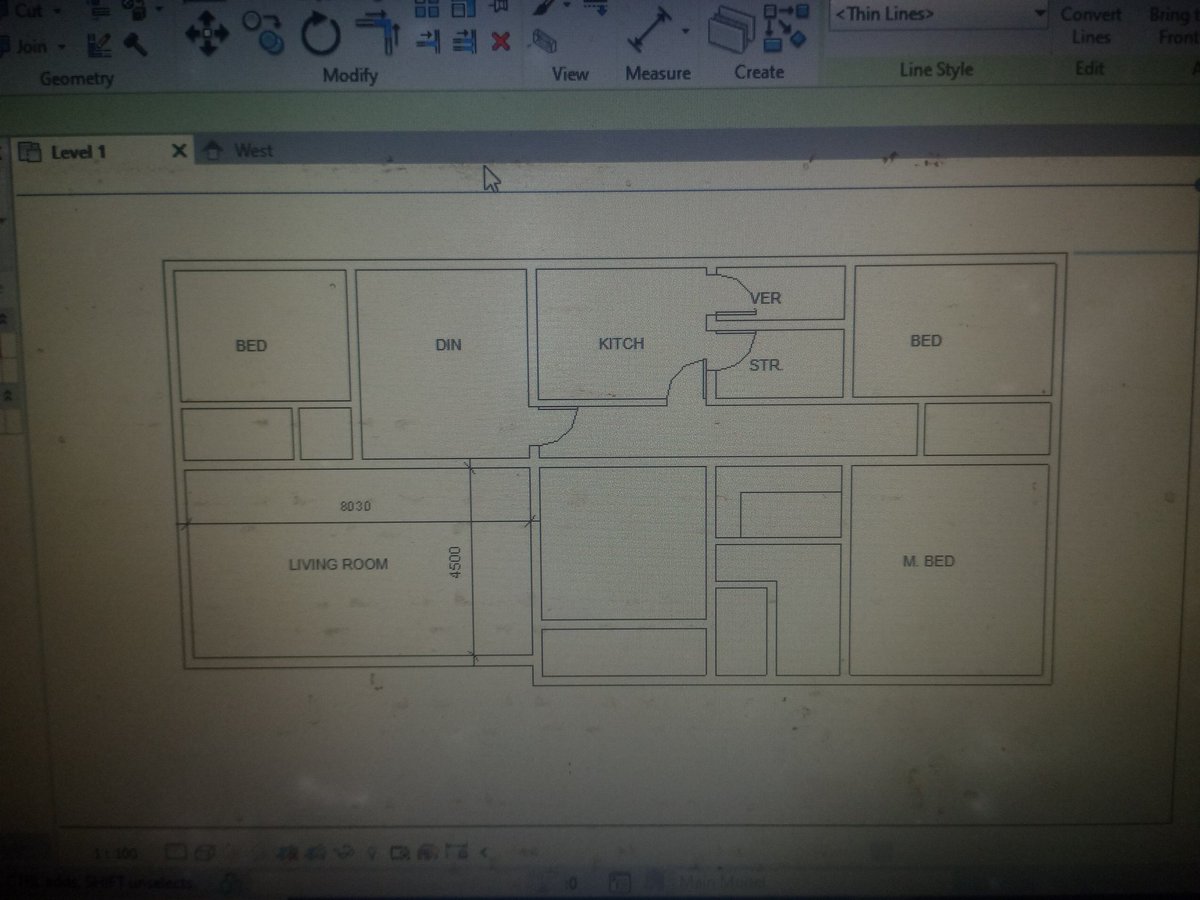Select the Scale tool icon
This screenshot has height=900, width=1200.
463,10
